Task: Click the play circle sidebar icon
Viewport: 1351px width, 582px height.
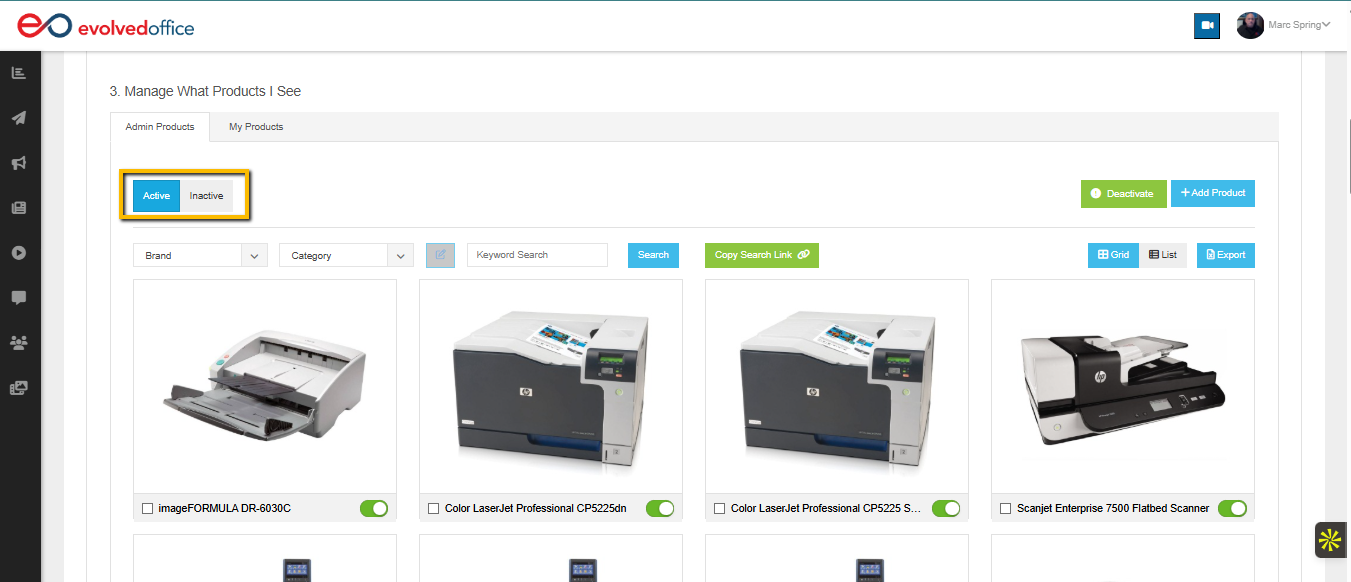Action: click(19, 253)
